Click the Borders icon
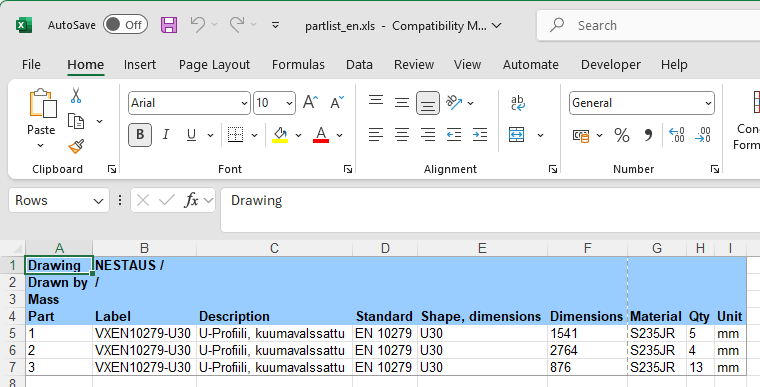 [236, 135]
